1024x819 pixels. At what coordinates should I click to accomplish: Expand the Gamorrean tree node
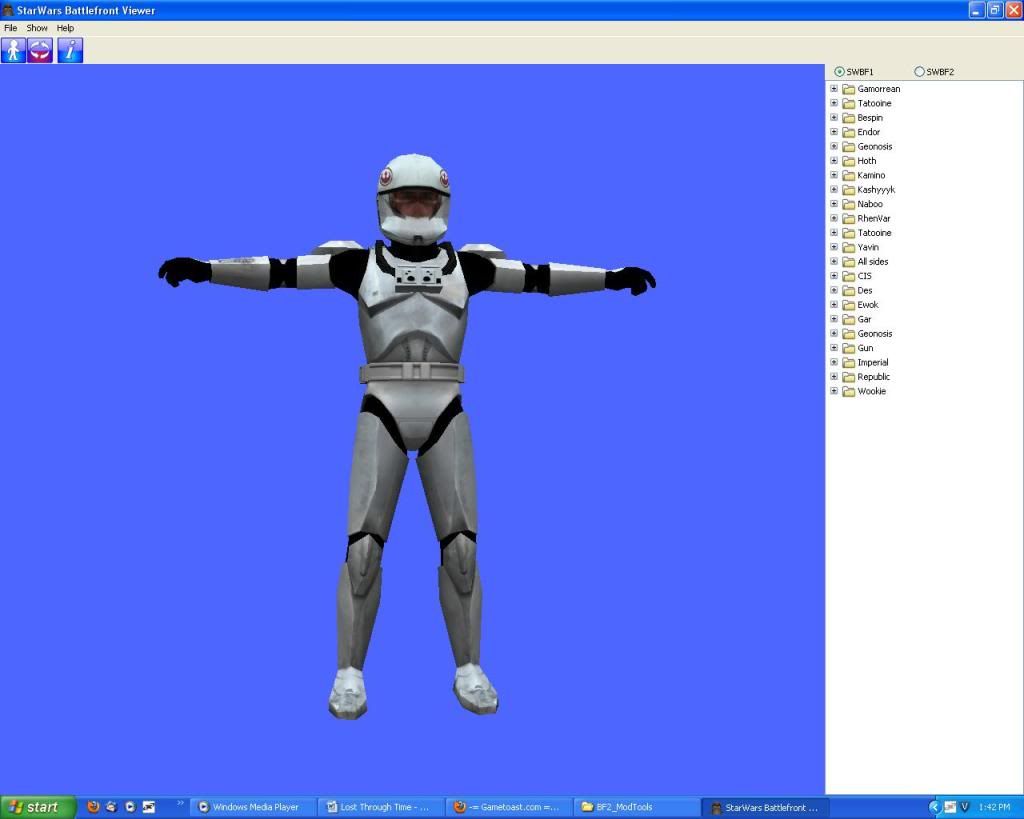pos(834,88)
